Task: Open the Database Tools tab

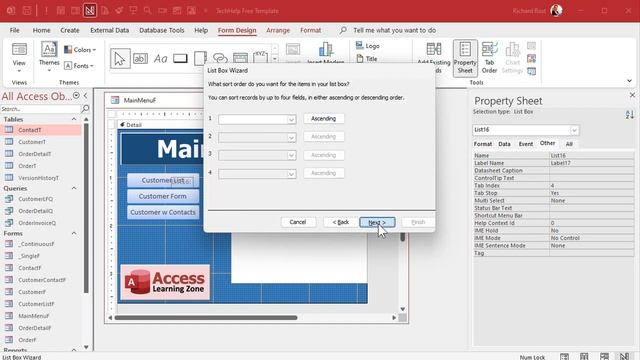Action: [x=162, y=30]
